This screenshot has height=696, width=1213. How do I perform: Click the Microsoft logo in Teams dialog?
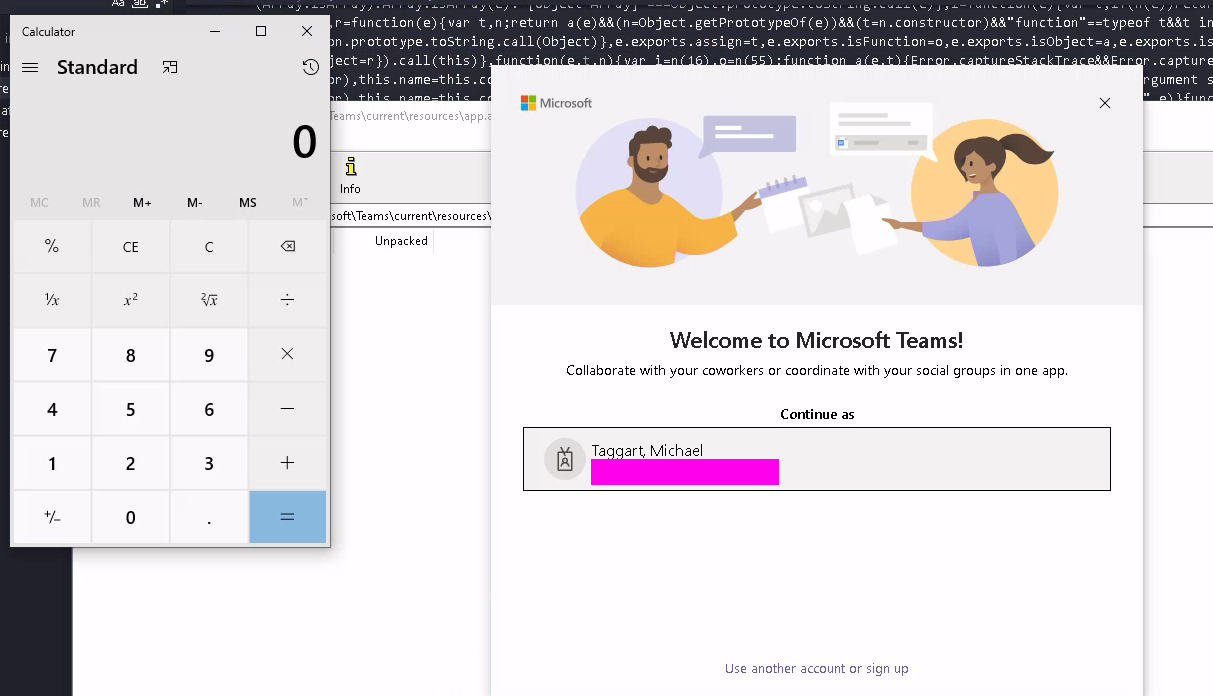pos(556,103)
